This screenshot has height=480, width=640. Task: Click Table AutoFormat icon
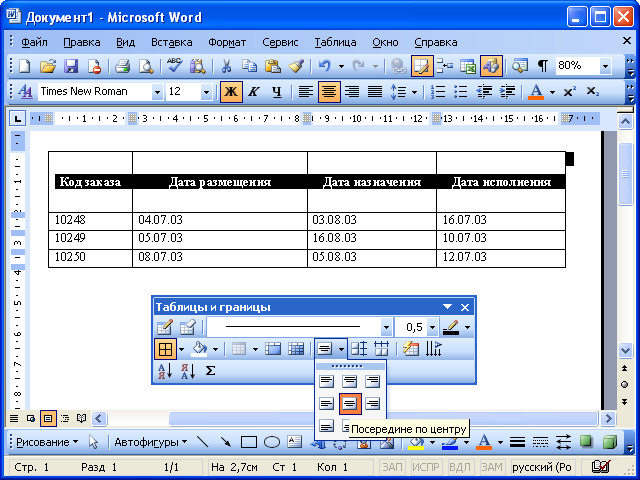coord(411,349)
